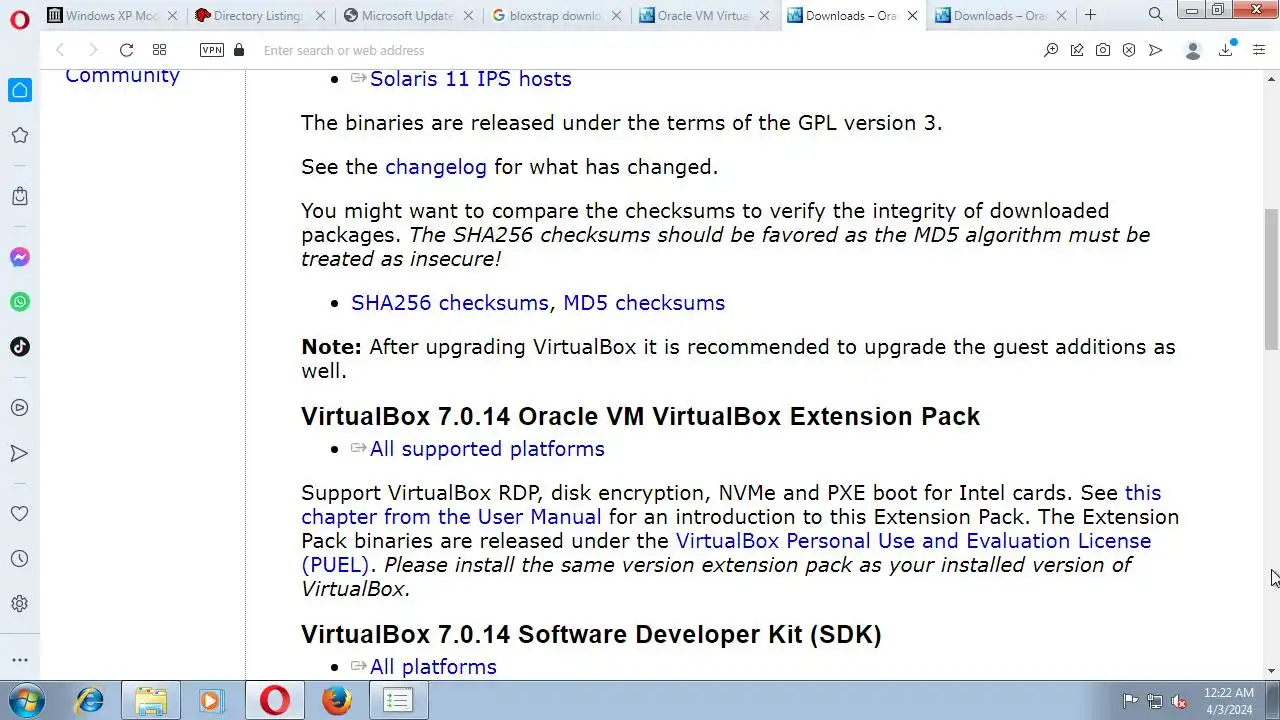The width and height of the screenshot is (1280, 720).
Task: Open sidebar setup three-dots icon
Action: (x=20, y=660)
